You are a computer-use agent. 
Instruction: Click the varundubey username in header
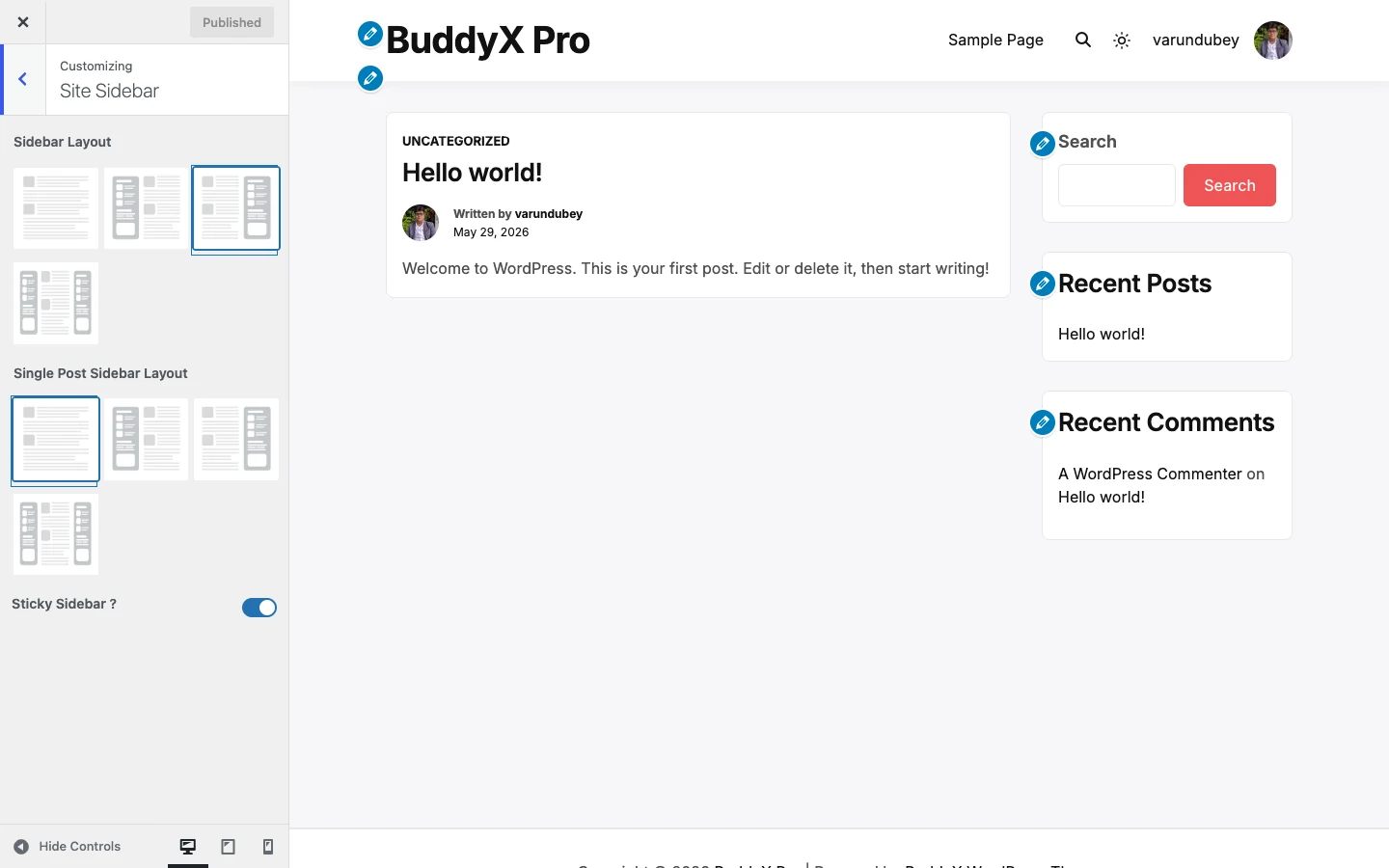1196,40
